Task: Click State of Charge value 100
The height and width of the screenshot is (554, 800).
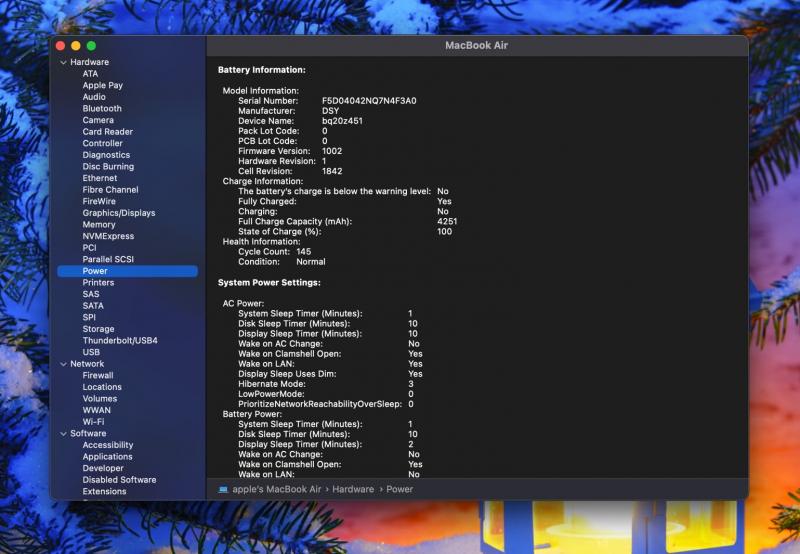Action: pos(444,232)
